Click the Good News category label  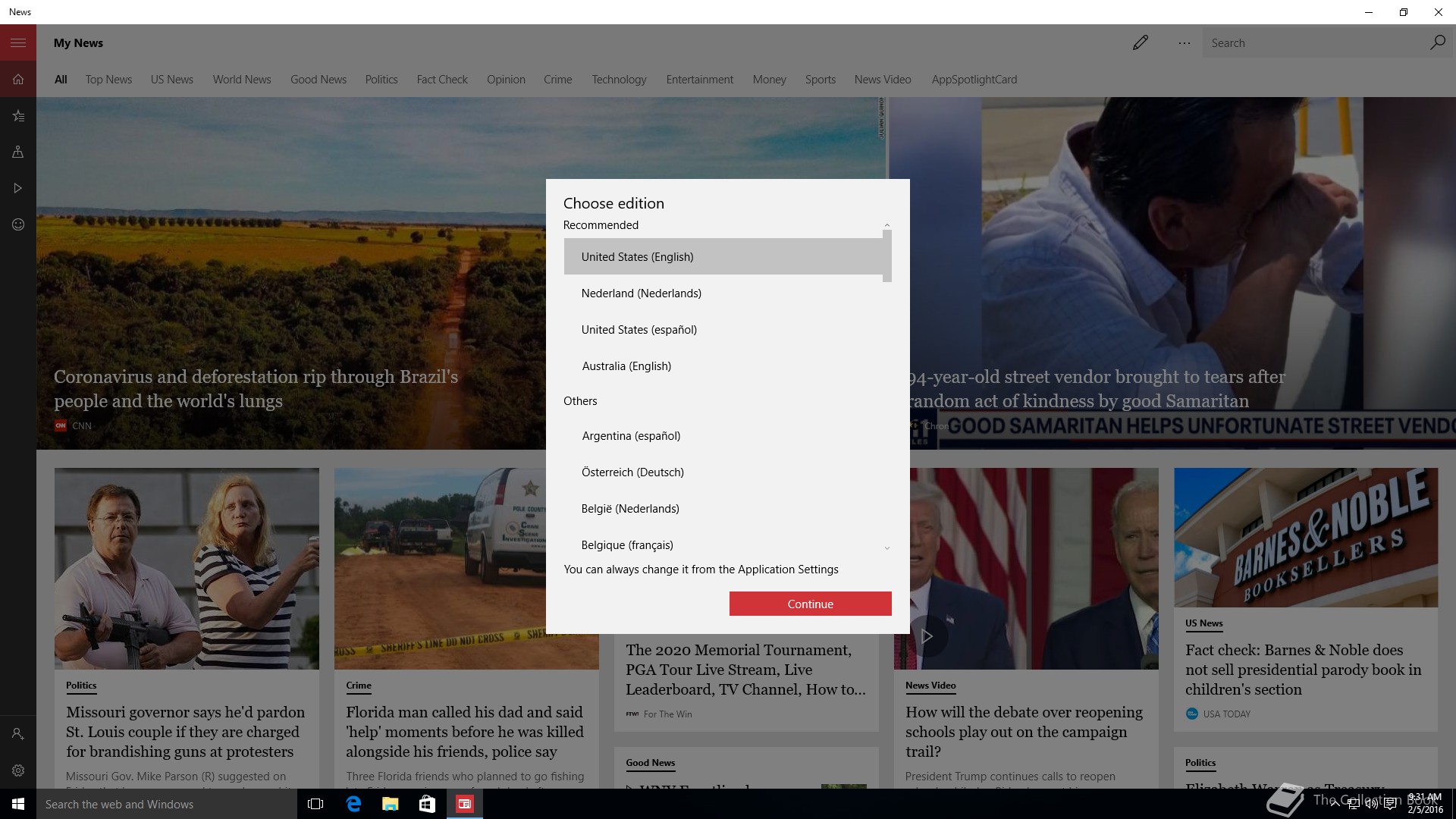coord(650,762)
